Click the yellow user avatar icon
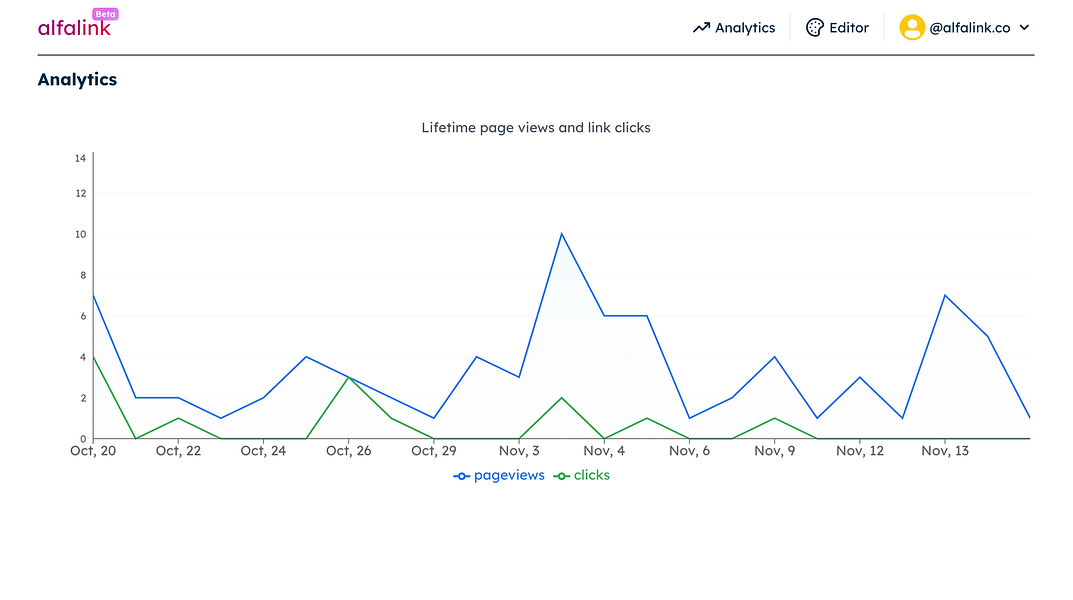Image resolution: width=1073 pixels, height=600 pixels. tap(912, 27)
